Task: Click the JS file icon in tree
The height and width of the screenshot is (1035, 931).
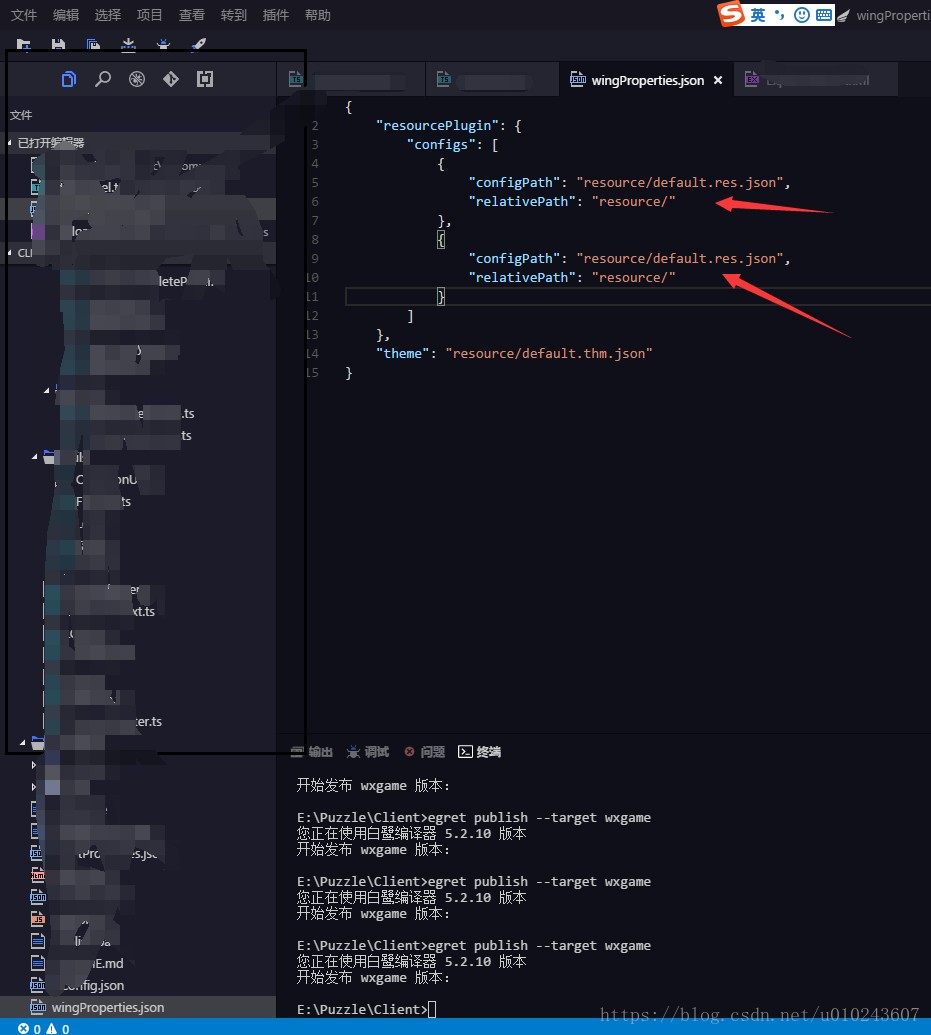Action: tap(38, 919)
